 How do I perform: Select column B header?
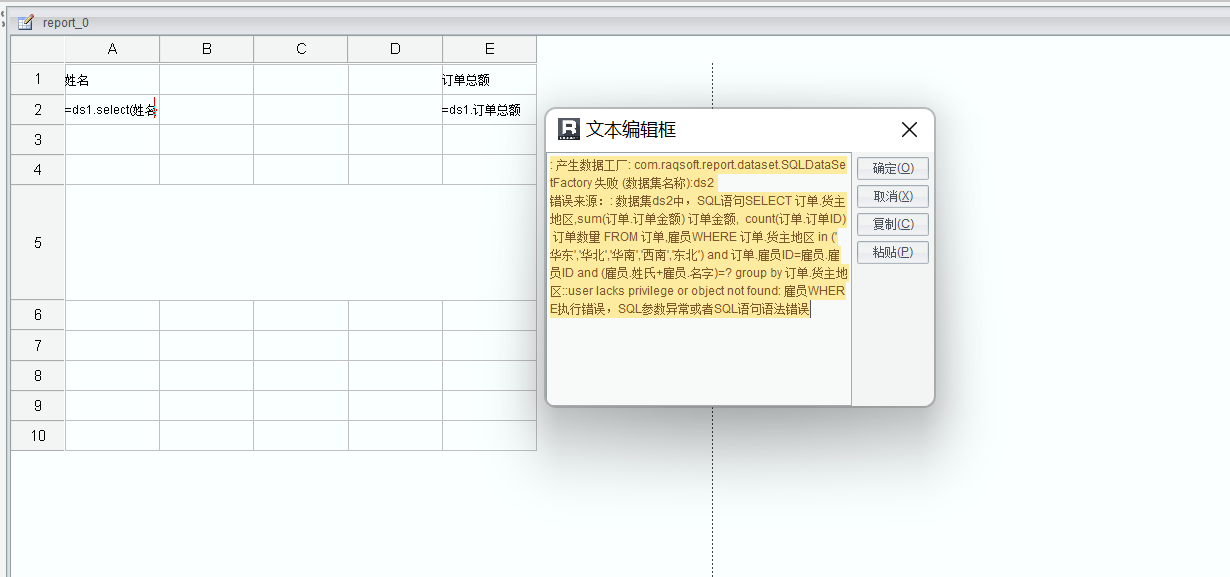click(x=206, y=49)
